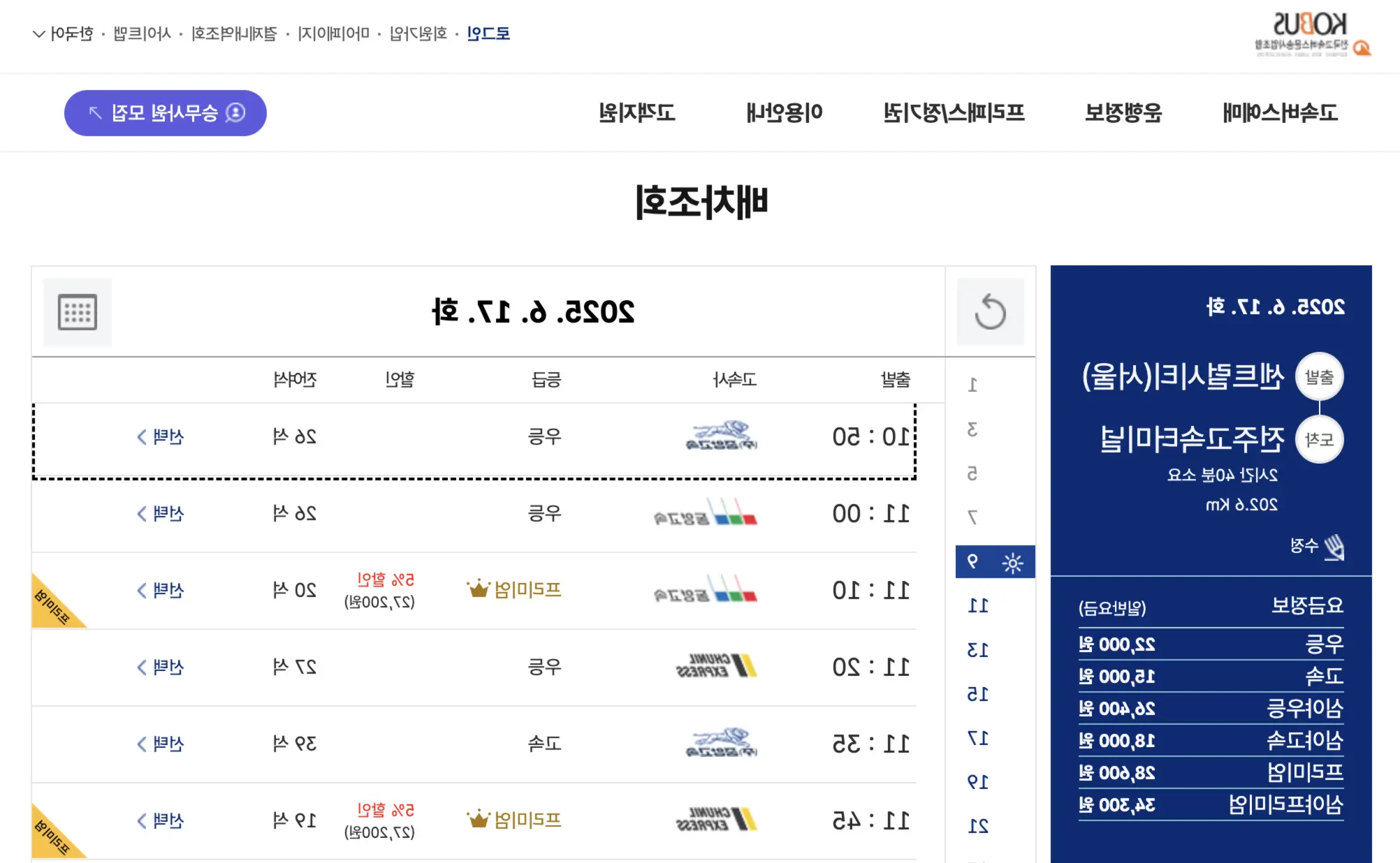Open the 운행정보 menu

(x=1123, y=112)
